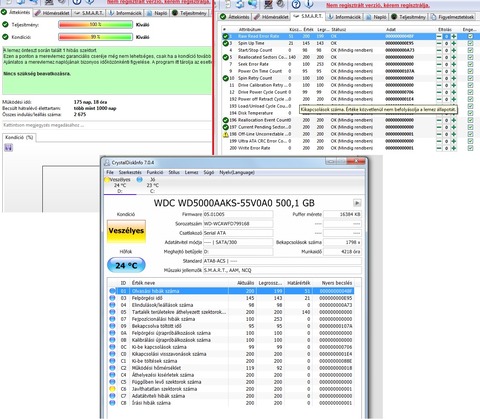Click plus offset icon on Write Error Rate row
The height and width of the screenshot is (419, 480).
coord(454,148)
